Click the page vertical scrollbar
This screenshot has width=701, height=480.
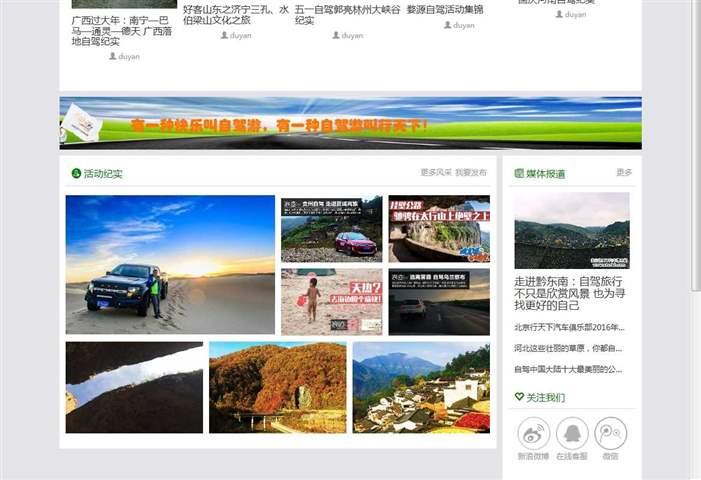pos(696,145)
